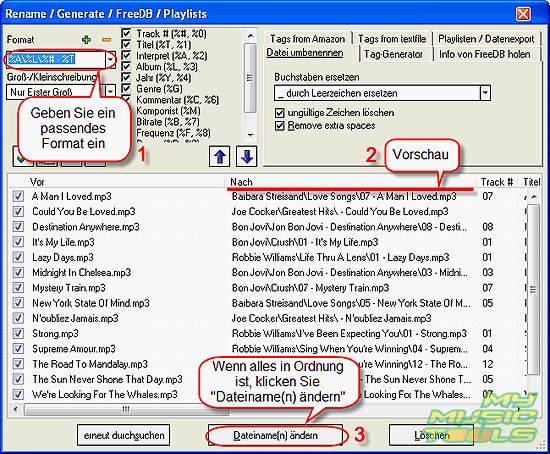Uncheck file Destination Anywhere.mp3
The height and width of the screenshot is (454, 550).
(18, 227)
